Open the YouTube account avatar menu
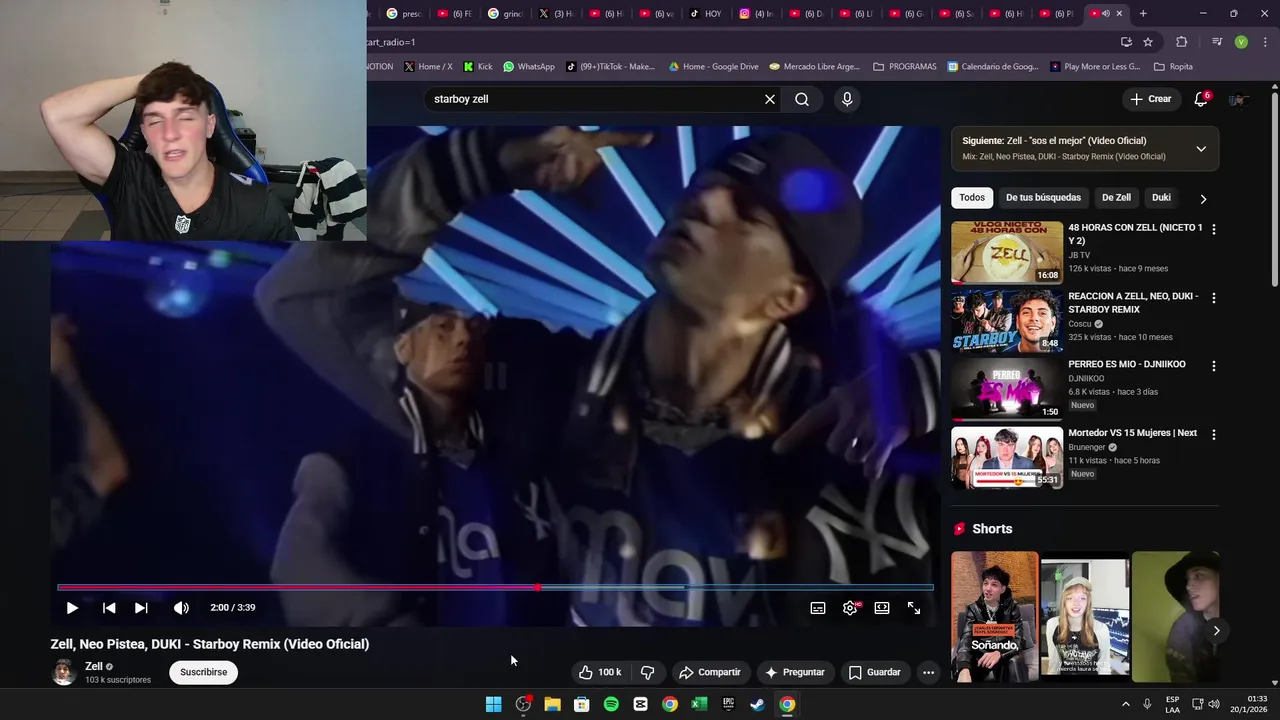 [x=1238, y=99]
